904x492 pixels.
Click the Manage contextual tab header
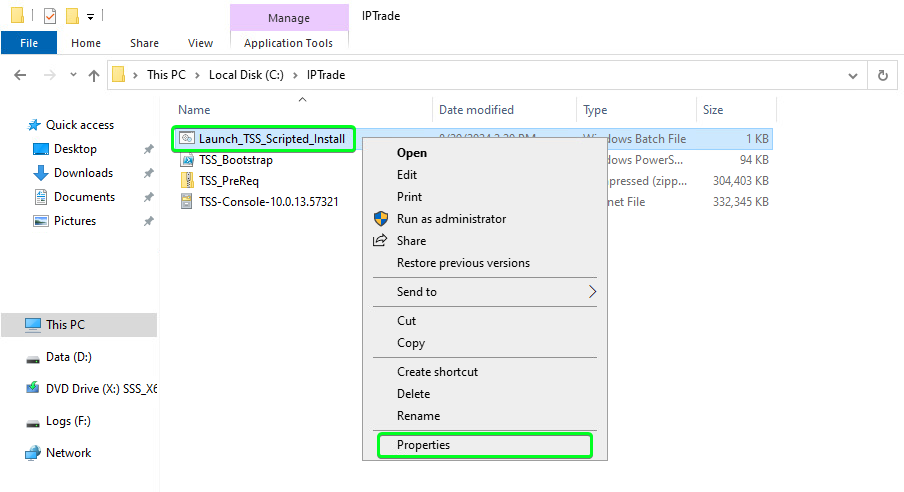tap(289, 18)
